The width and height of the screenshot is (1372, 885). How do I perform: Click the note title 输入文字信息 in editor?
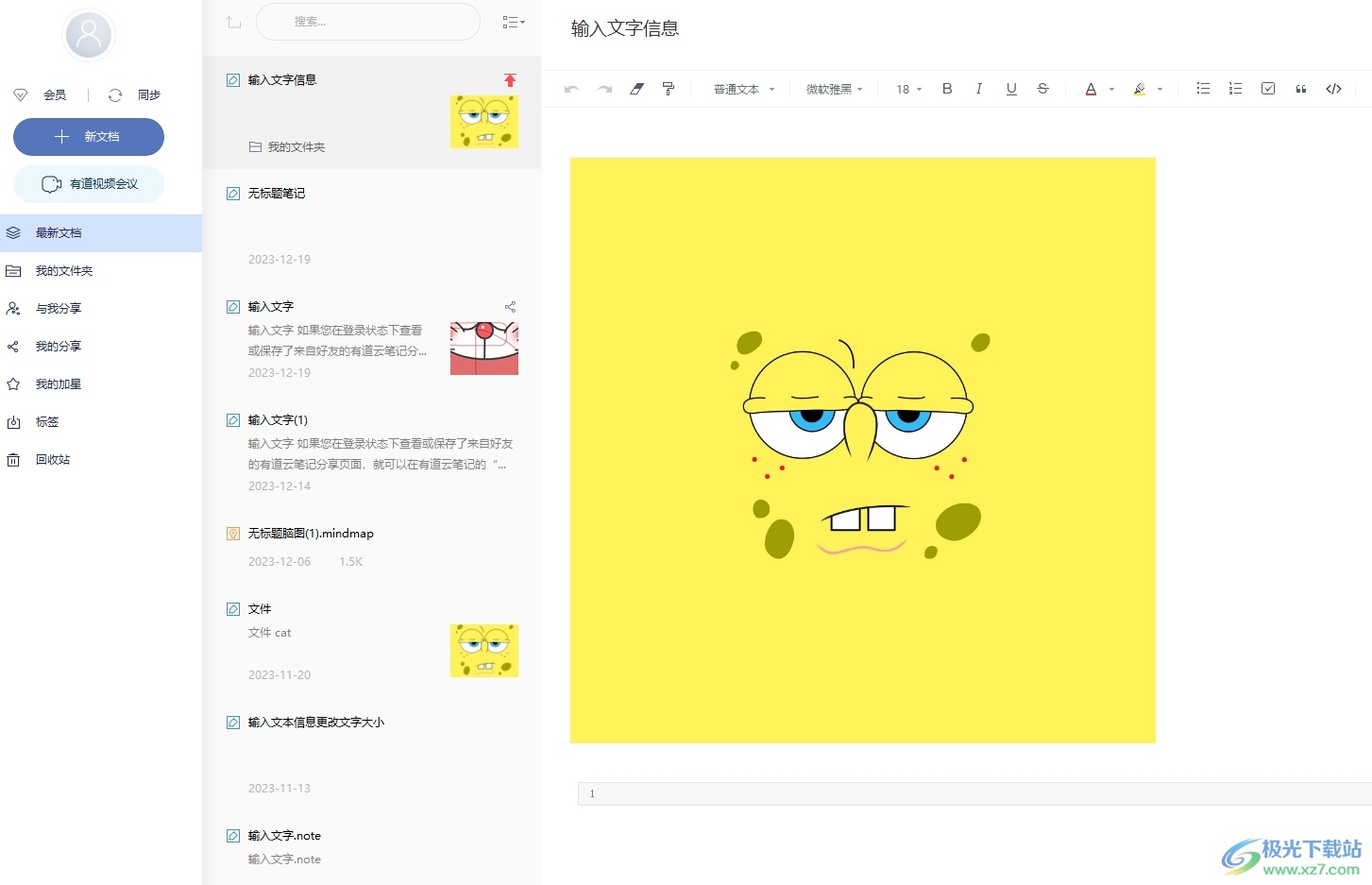click(625, 28)
